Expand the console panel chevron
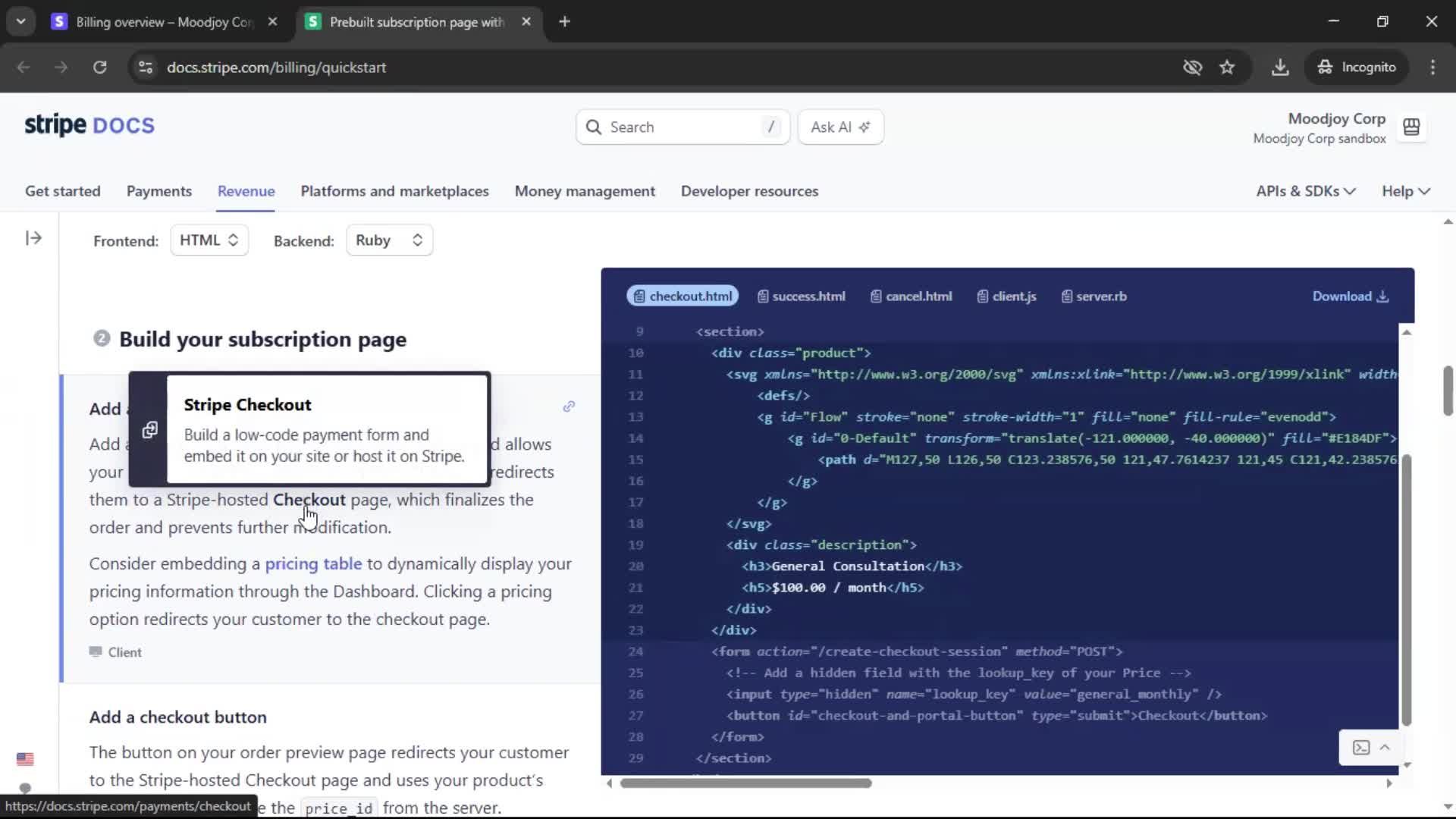Image resolution: width=1456 pixels, height=819 pixels. pos(1385,748)
